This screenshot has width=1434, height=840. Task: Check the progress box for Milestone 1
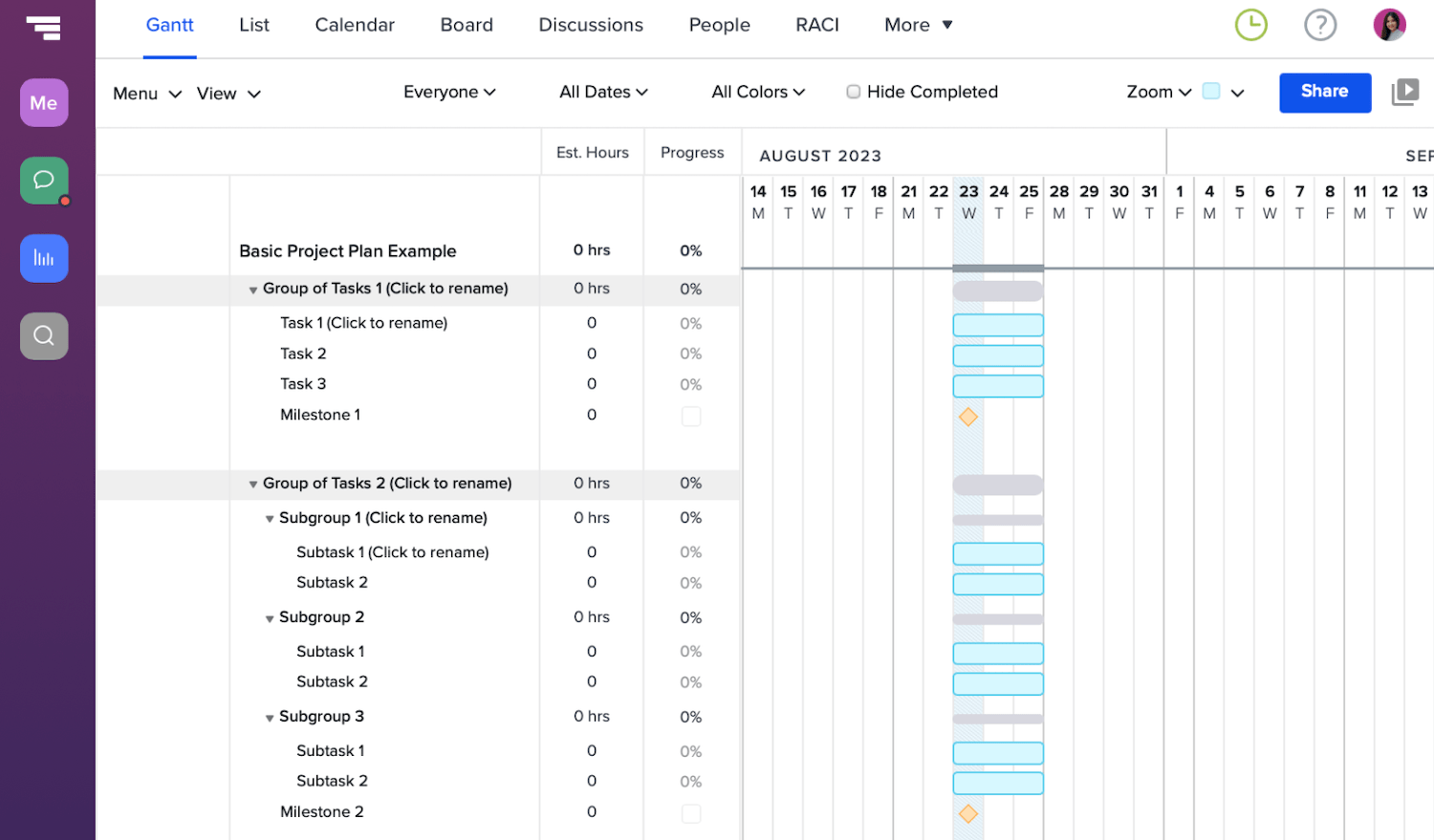click(691, 415)
